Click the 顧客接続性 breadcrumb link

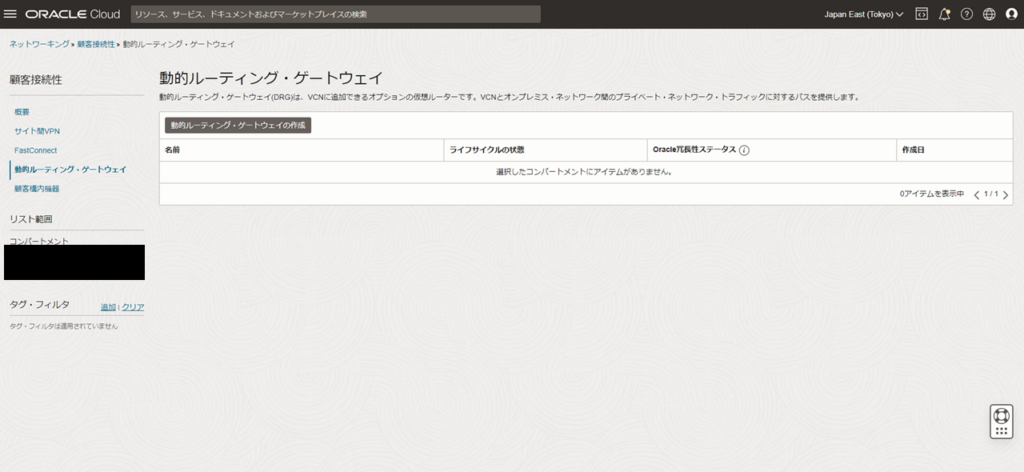[x=95, y=44]
